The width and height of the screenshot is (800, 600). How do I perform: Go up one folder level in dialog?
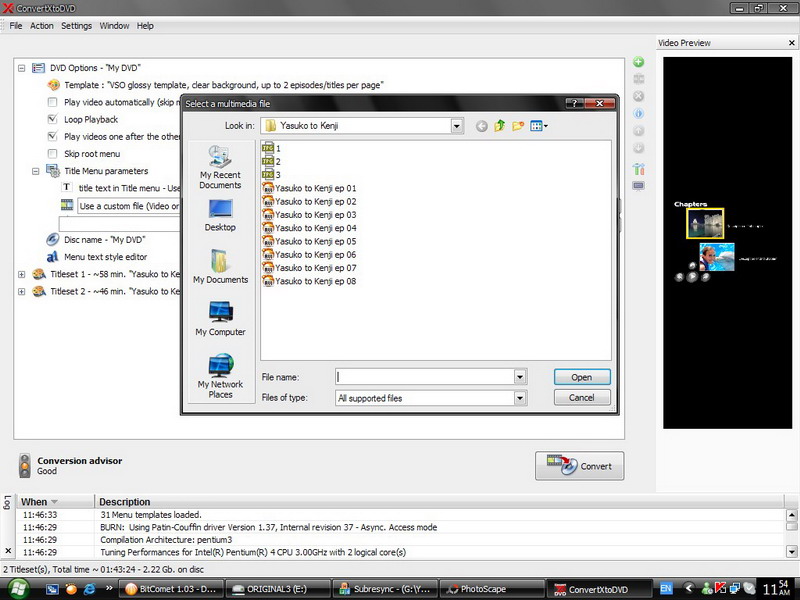click(499, 126)
